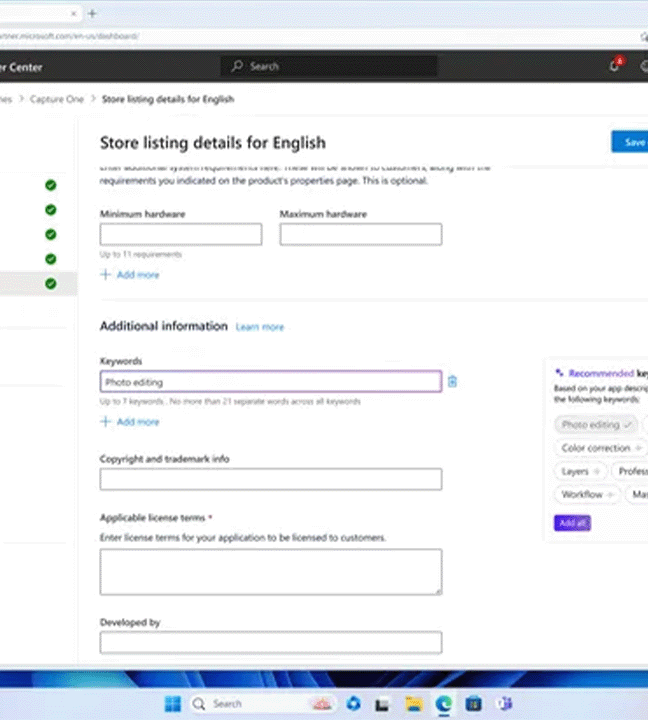The image size is (648, 720).
Task: Click the sparkle icon beside Recommended keywords
Action: (x=559, y=372)
